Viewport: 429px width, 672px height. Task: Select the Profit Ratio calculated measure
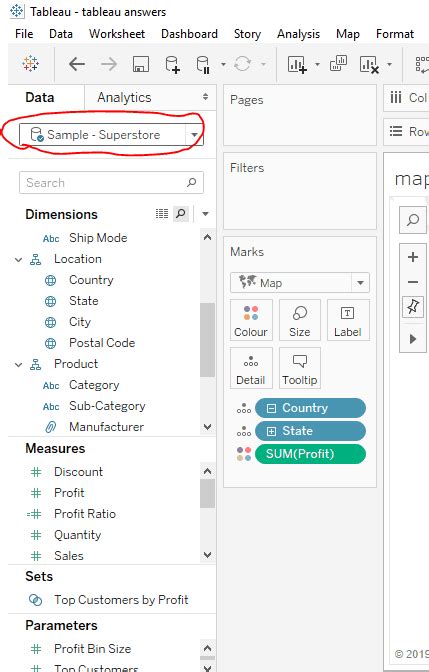[85, 514]
